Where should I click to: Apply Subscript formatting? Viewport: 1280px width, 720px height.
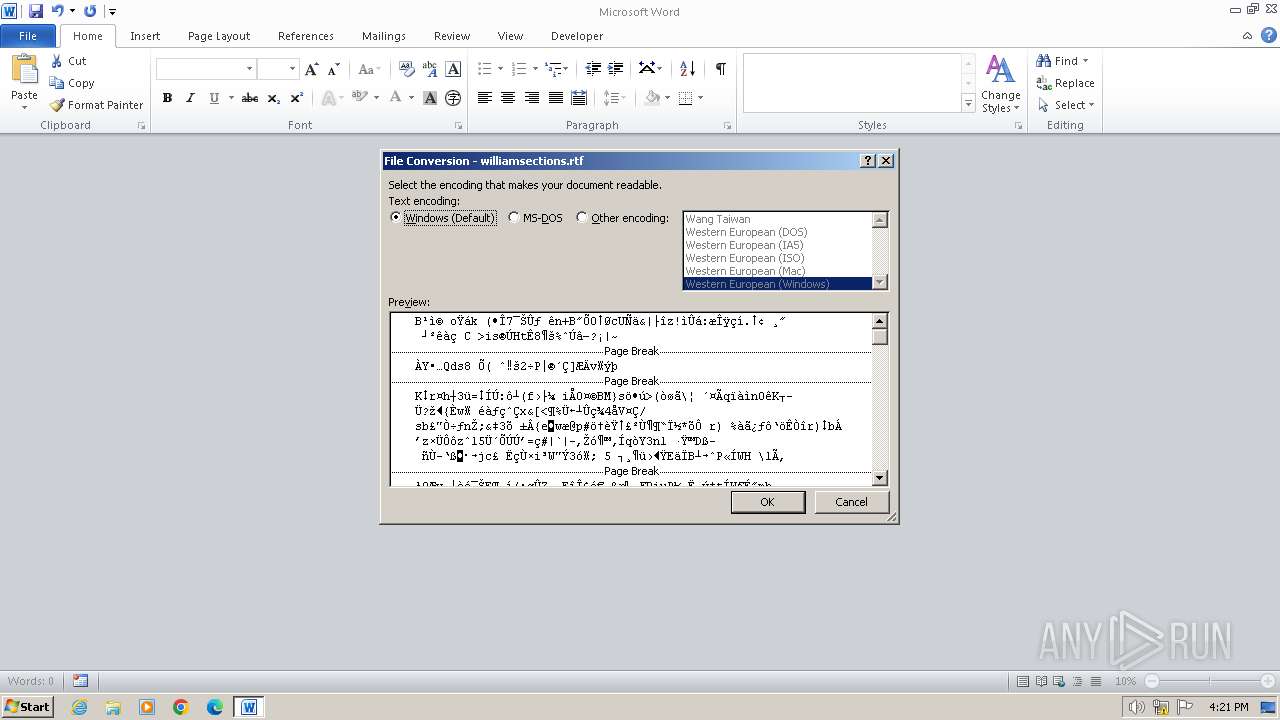(273, 98)
